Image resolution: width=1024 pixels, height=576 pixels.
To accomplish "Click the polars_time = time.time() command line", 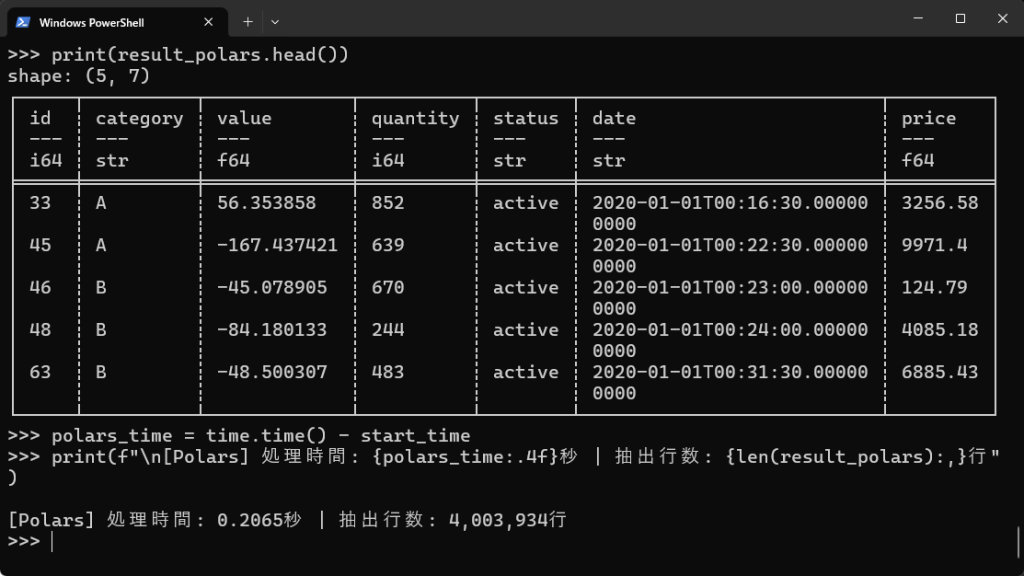I will (260, 436).
